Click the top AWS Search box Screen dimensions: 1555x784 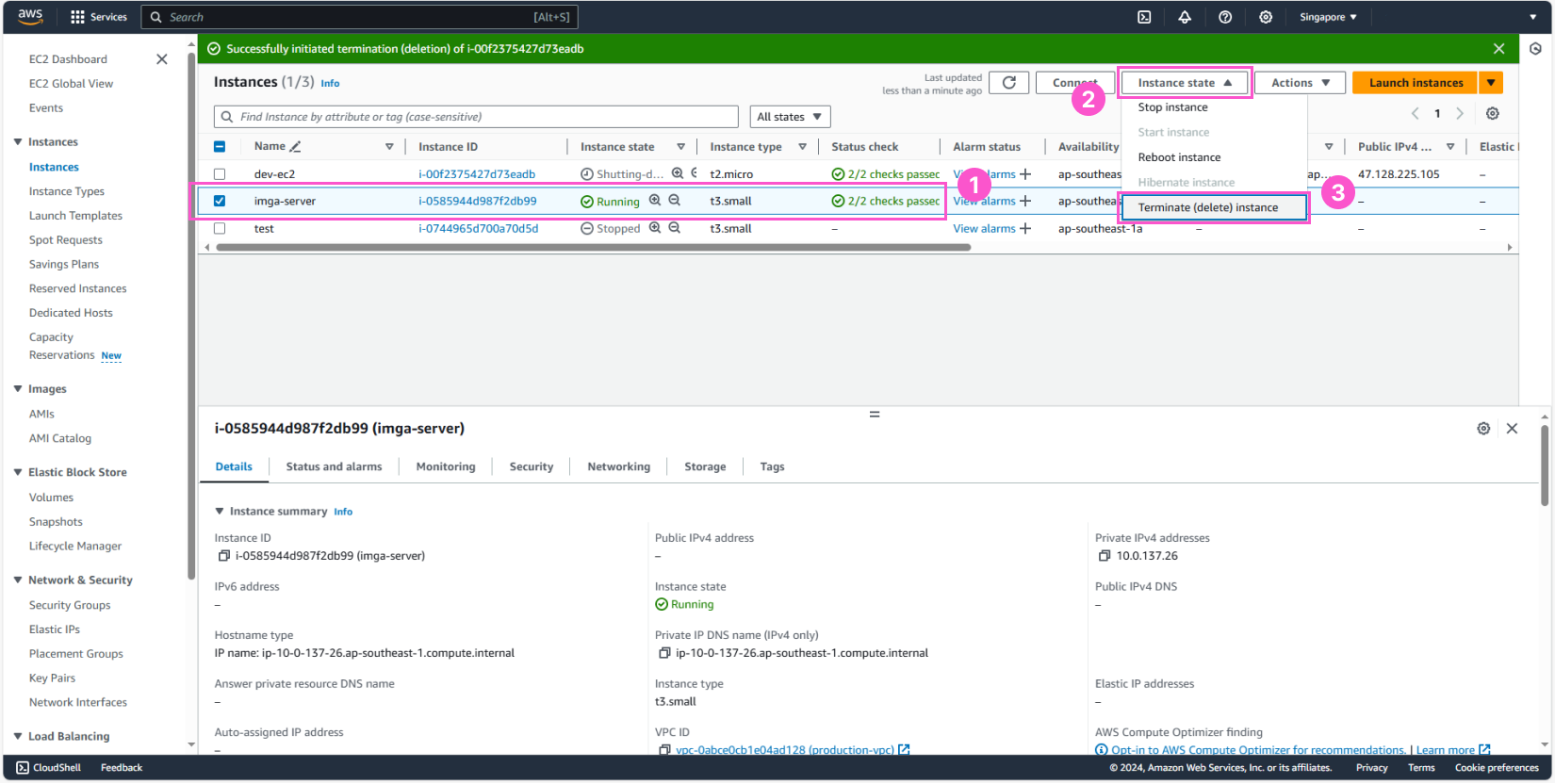click(359, 17)
